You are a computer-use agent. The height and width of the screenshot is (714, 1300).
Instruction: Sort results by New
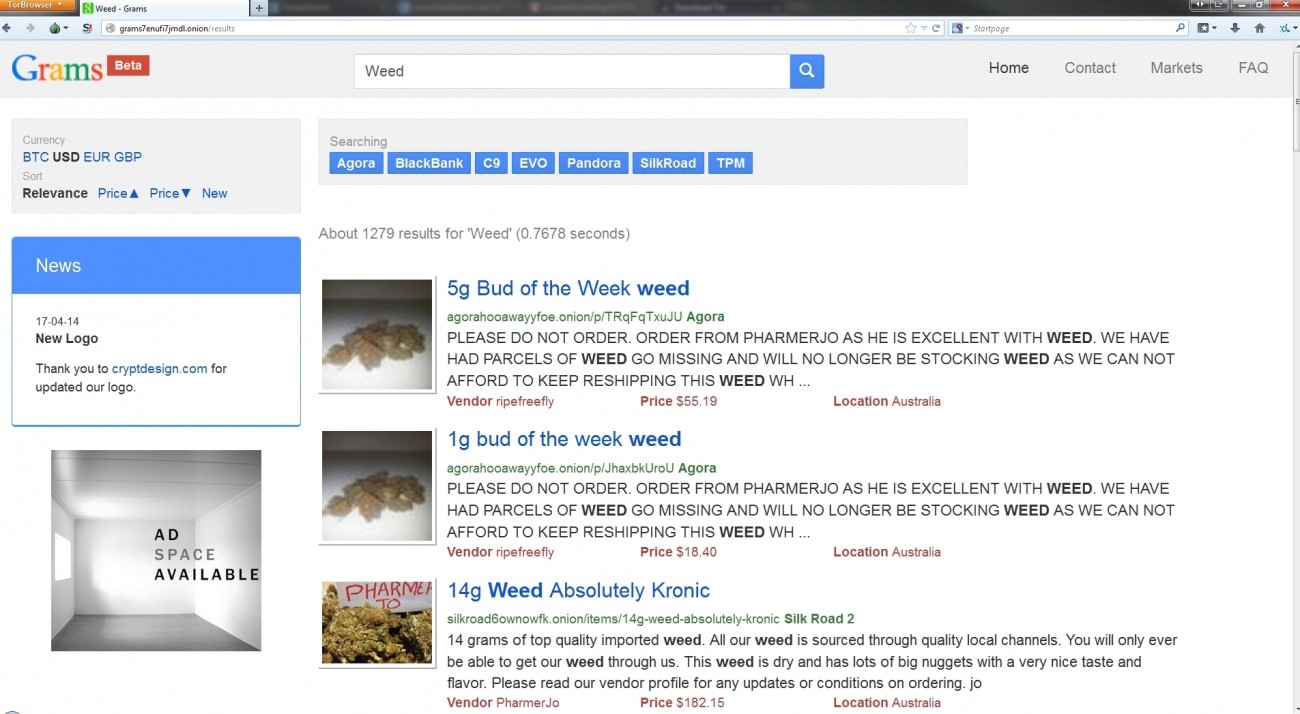(215, 193)
